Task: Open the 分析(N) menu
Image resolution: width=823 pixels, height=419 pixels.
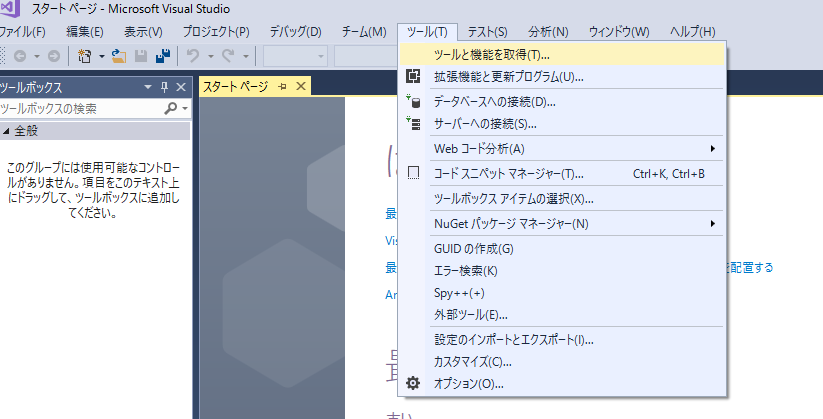Action: 548,32
